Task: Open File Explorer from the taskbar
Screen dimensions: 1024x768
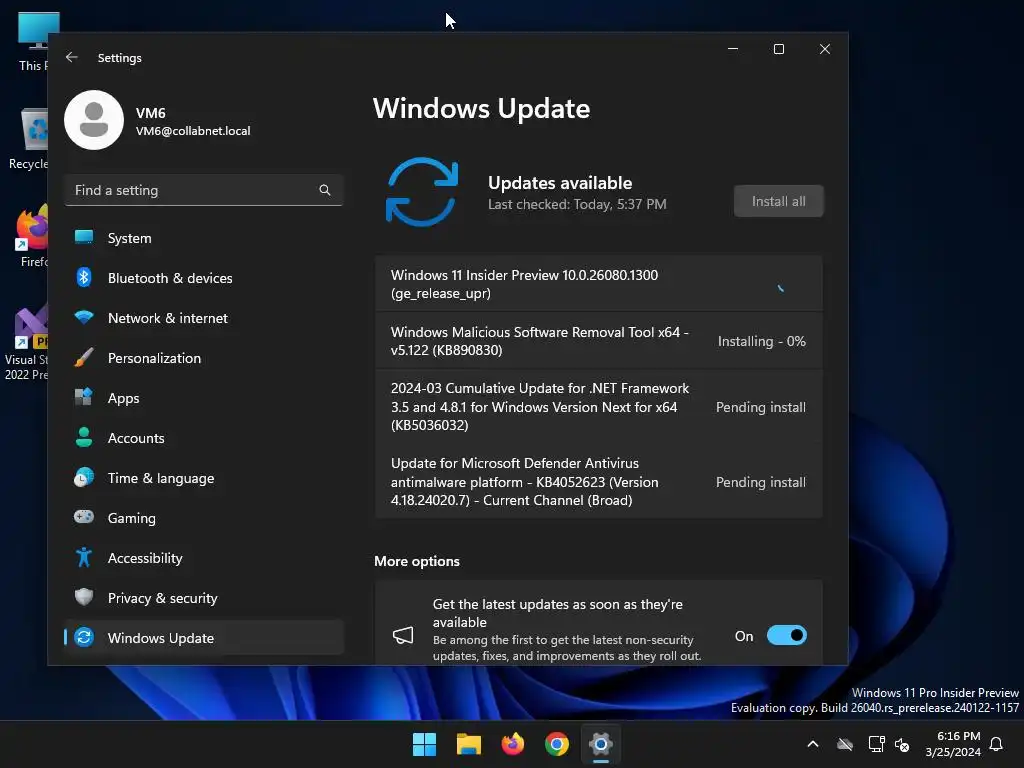Action: click(x=468, y=744)
